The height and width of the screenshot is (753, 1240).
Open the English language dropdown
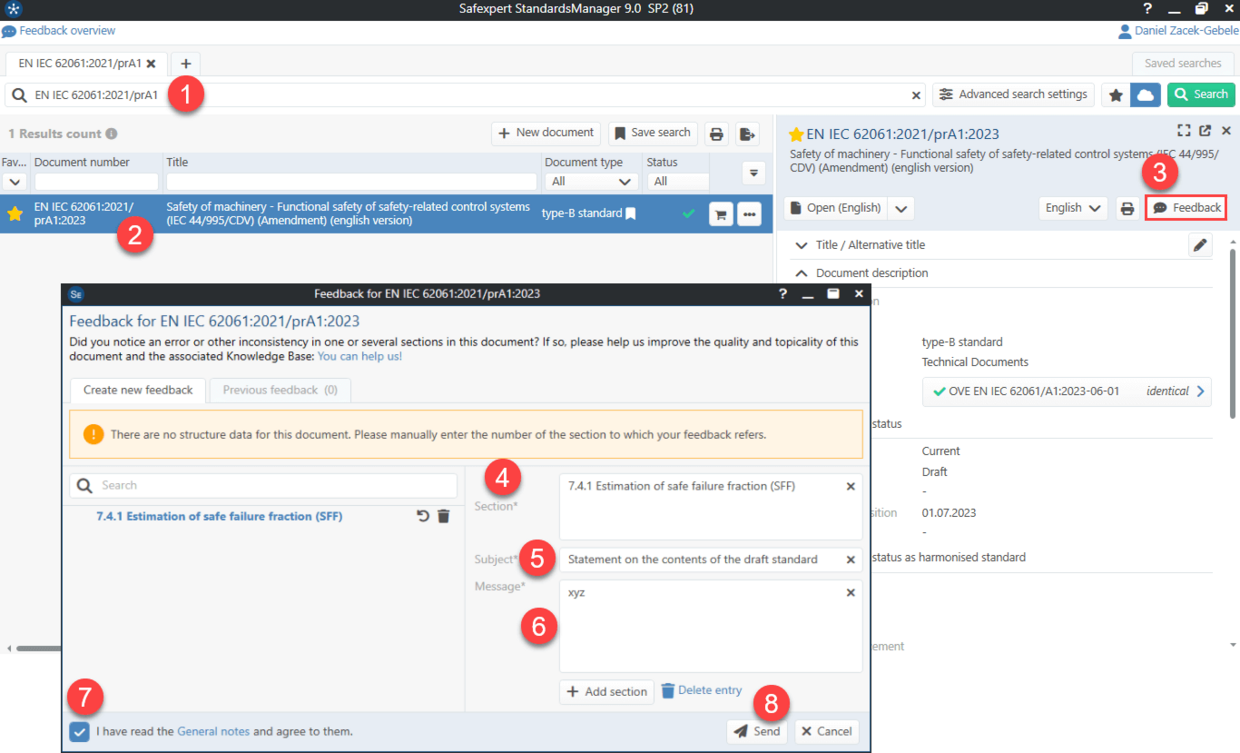(x=1072, y=207)
